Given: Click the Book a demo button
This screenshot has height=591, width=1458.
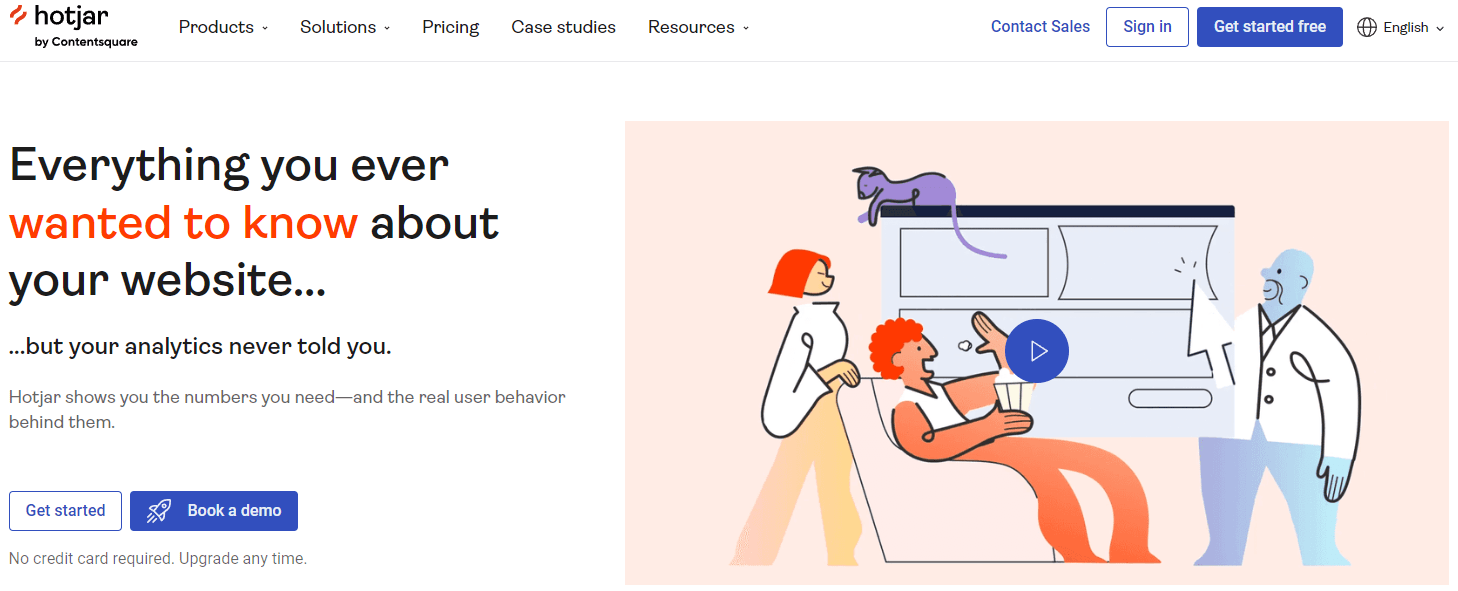Looking at the screenshot, I should 214,511.
